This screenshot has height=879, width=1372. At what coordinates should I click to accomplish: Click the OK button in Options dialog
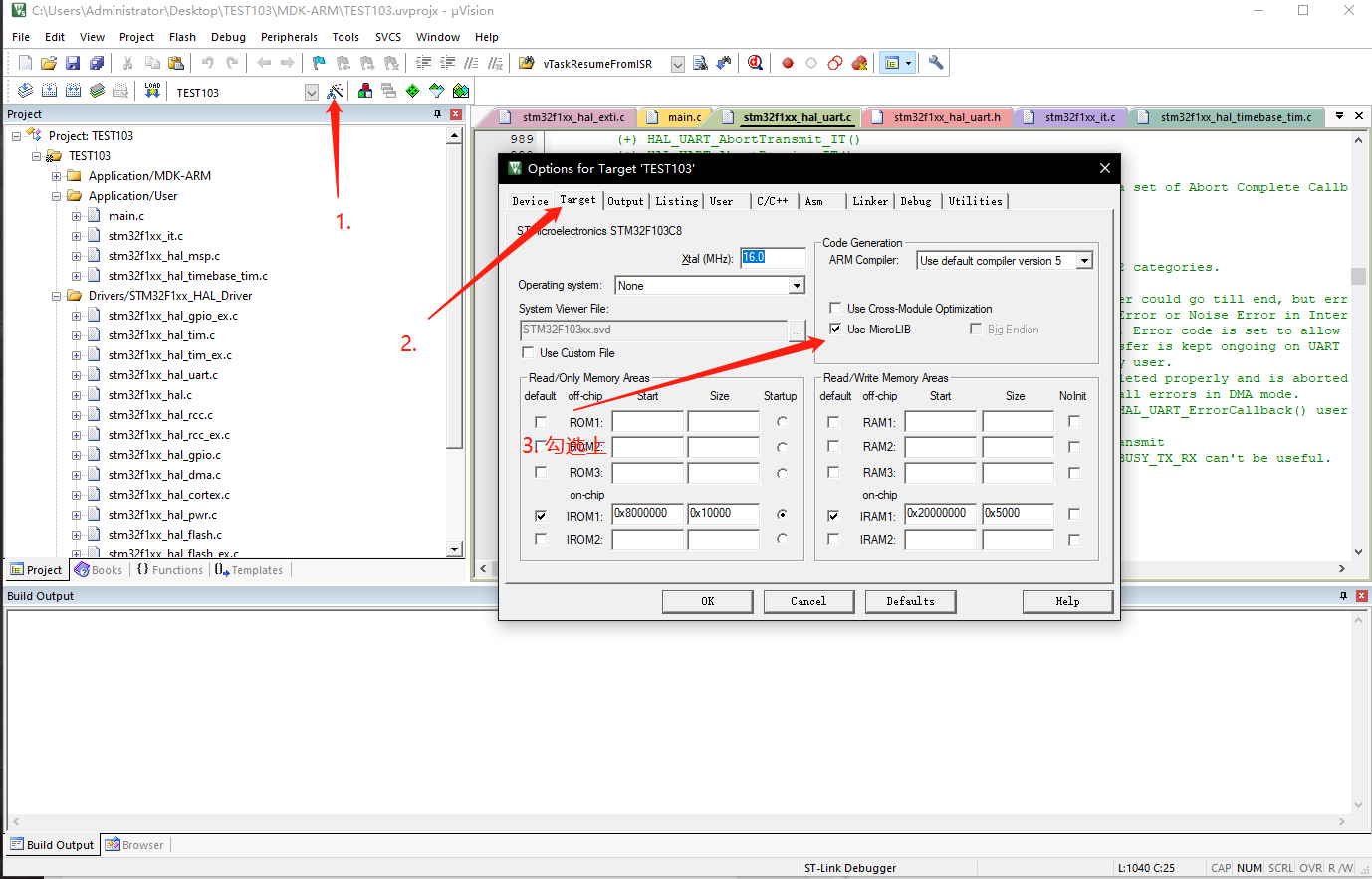[707, 601]
